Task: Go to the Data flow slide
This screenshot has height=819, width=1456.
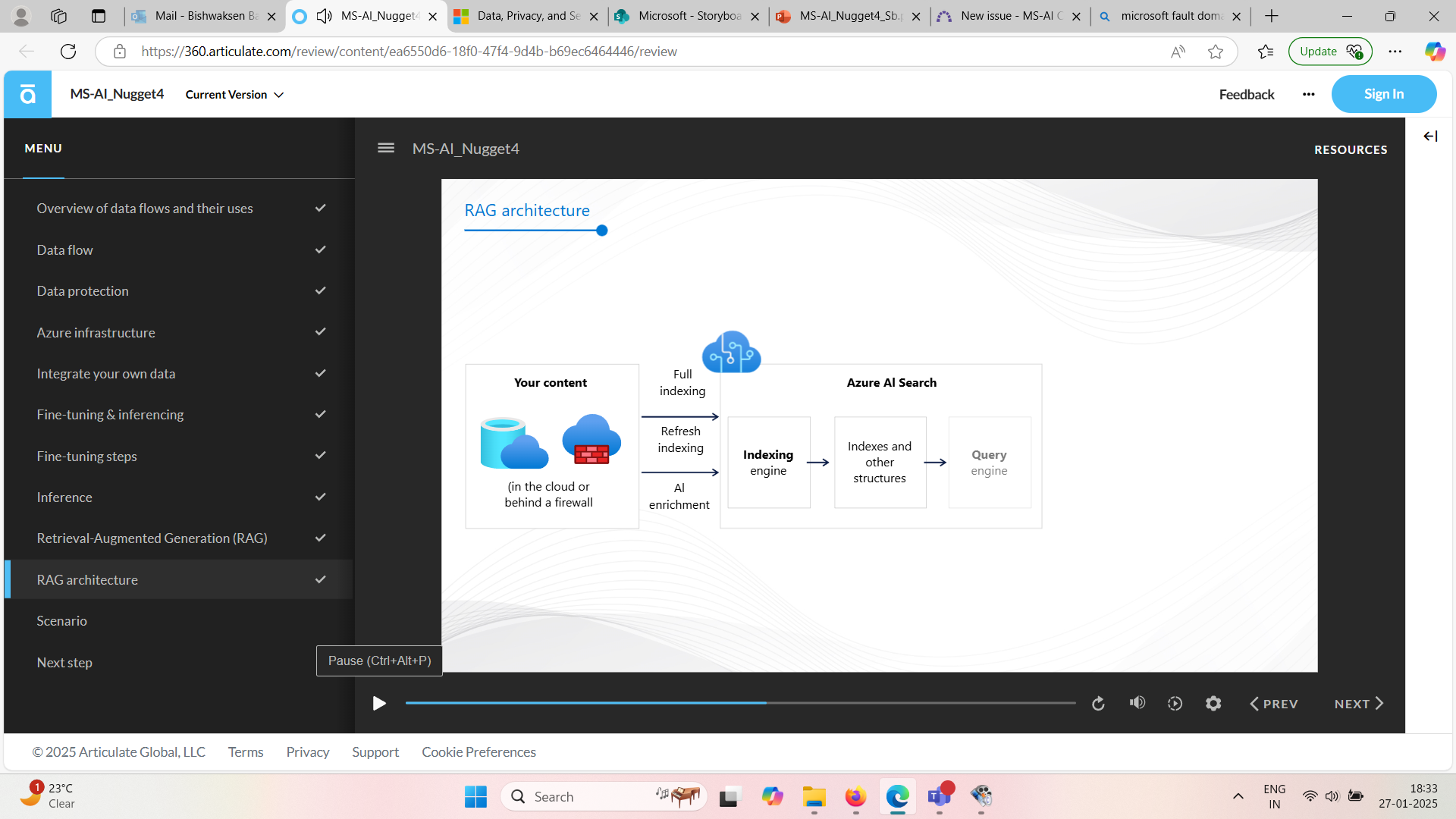Action: (179, 250)
